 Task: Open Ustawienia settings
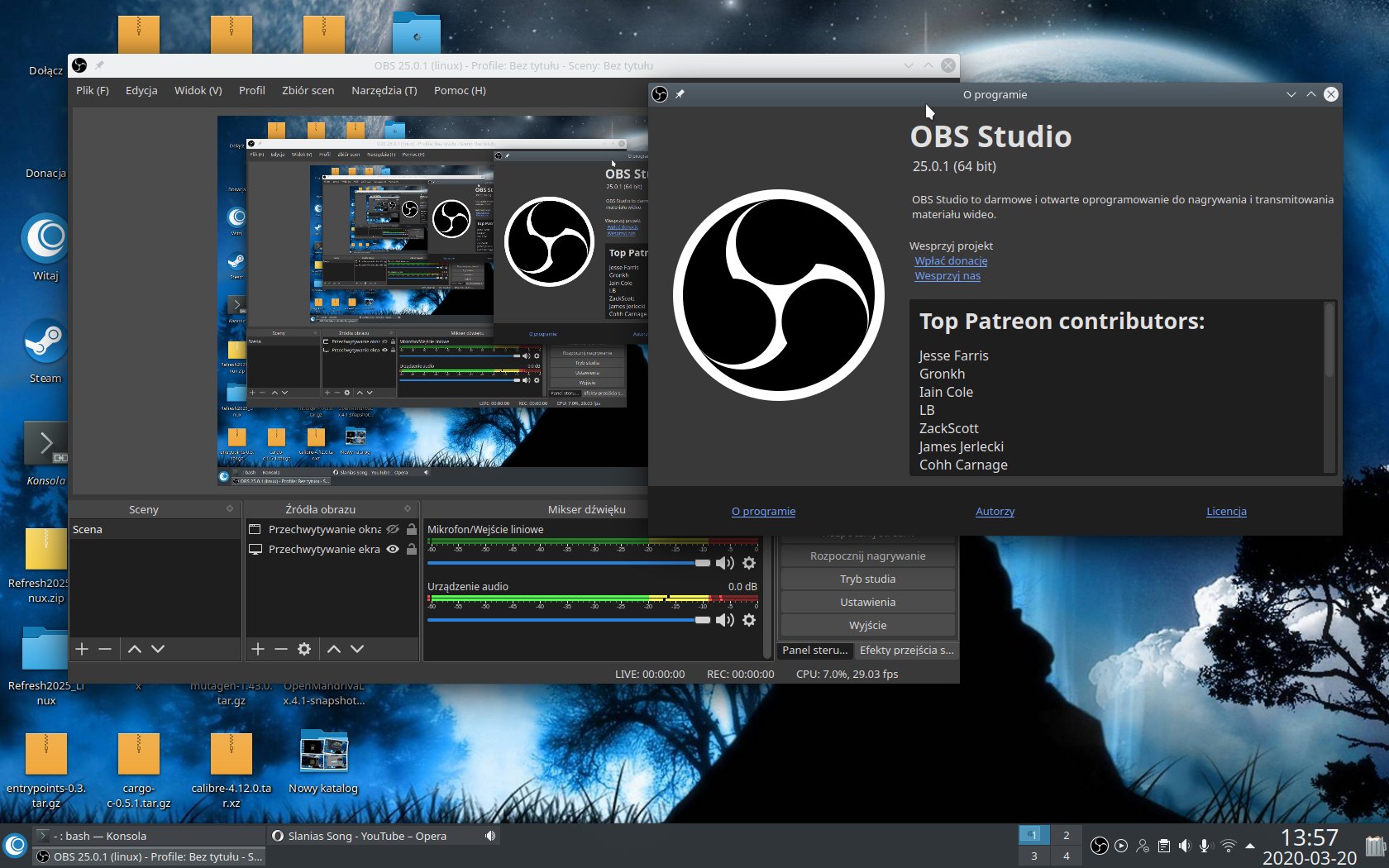click(867, 602)
